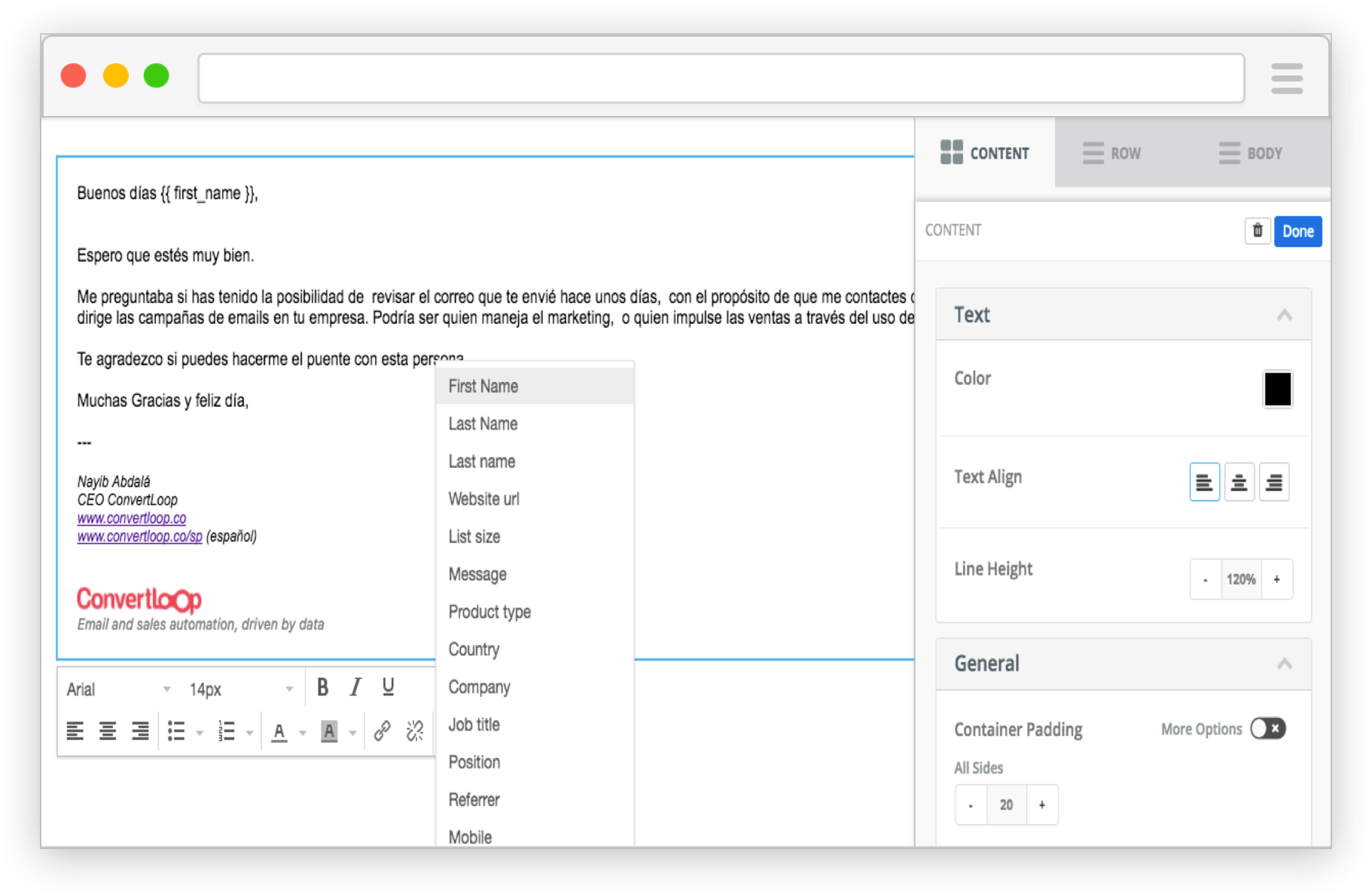Choose Country merge tag

click(535, 649)
